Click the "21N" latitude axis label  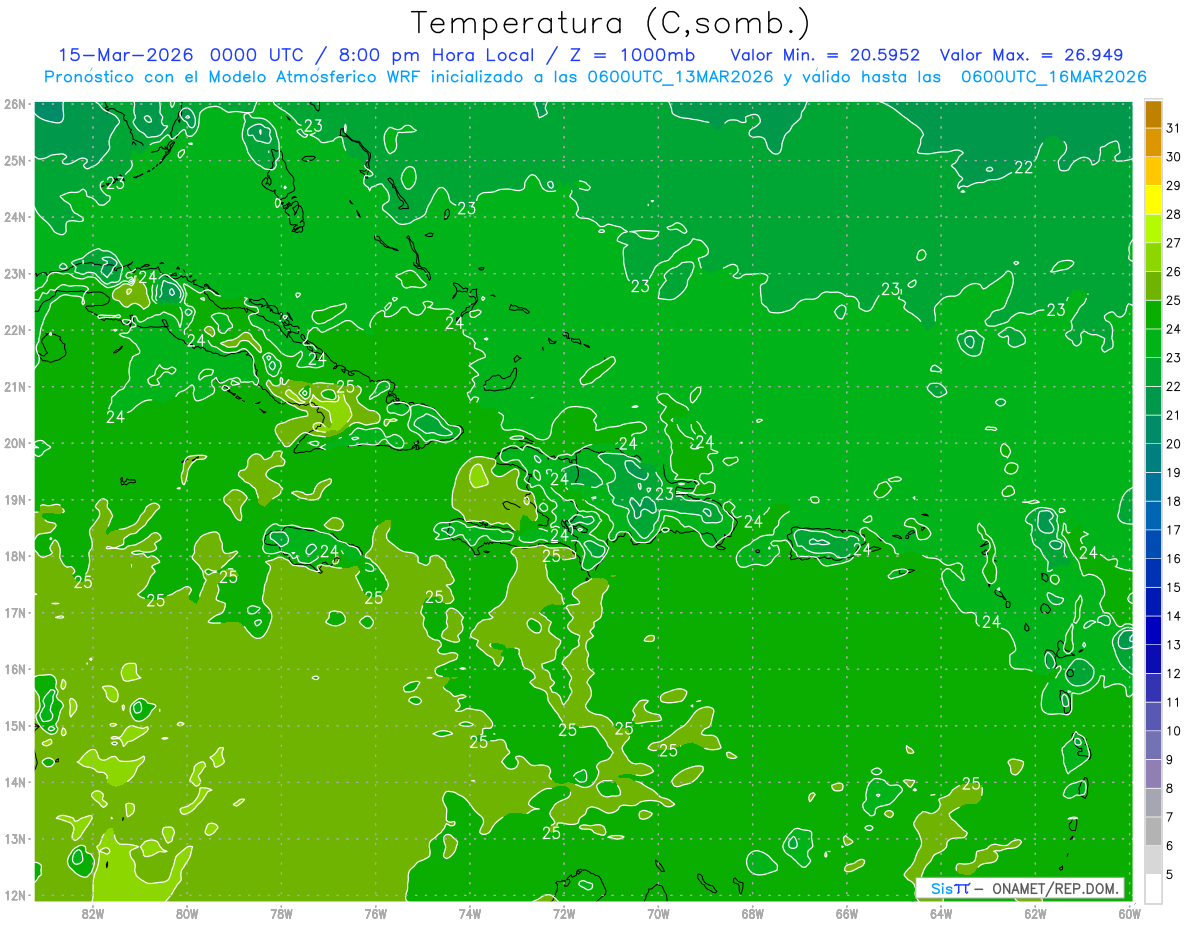point(14,386)
